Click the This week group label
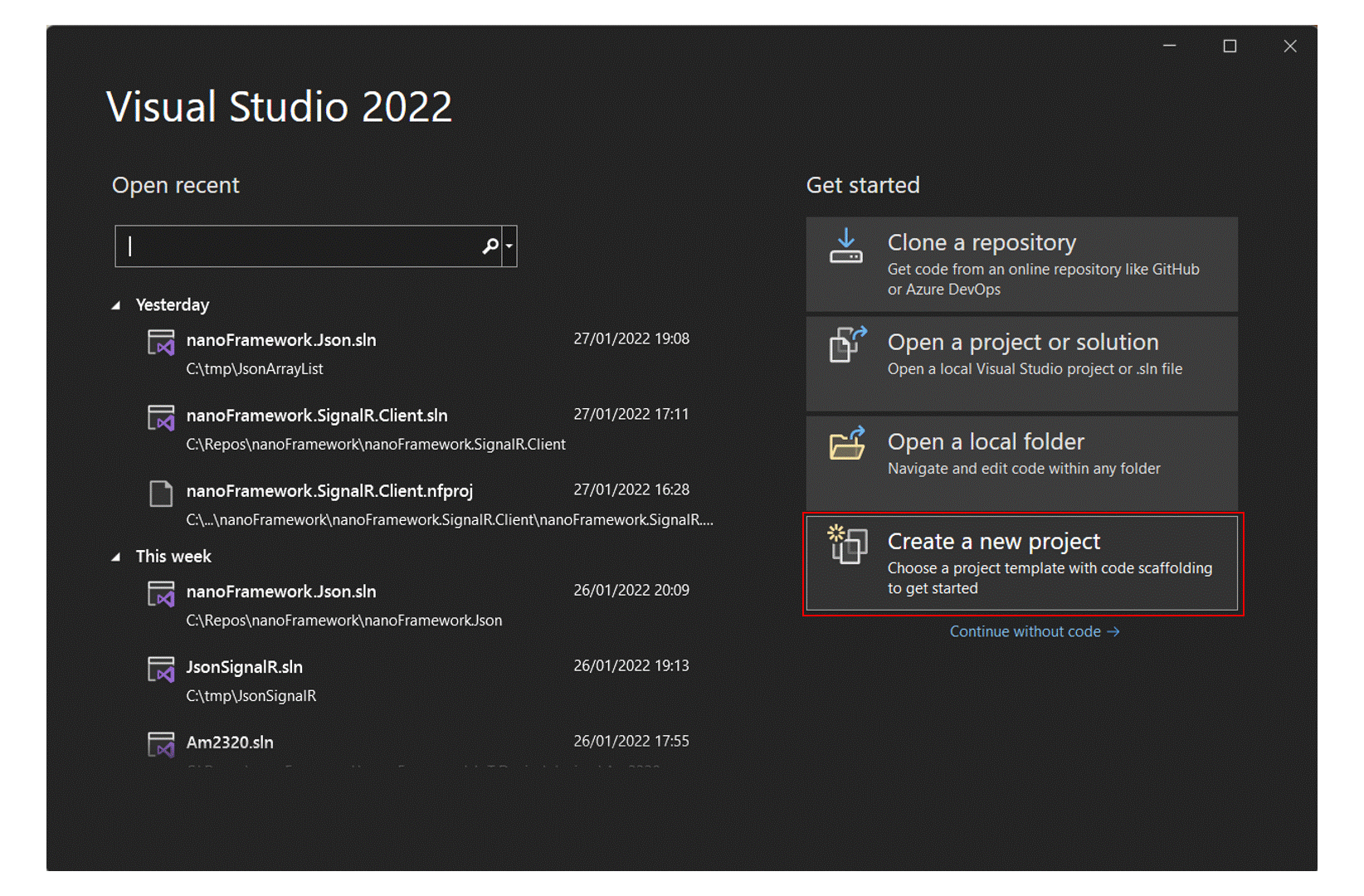This screenshot has height=896, width=1364. (x=173, y=557)
